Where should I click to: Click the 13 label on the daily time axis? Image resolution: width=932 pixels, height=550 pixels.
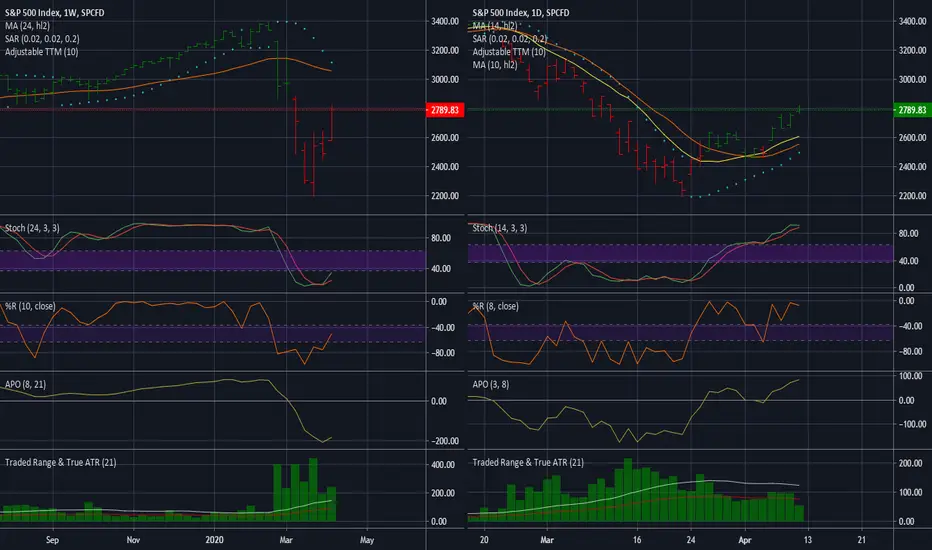click(807, 540)
